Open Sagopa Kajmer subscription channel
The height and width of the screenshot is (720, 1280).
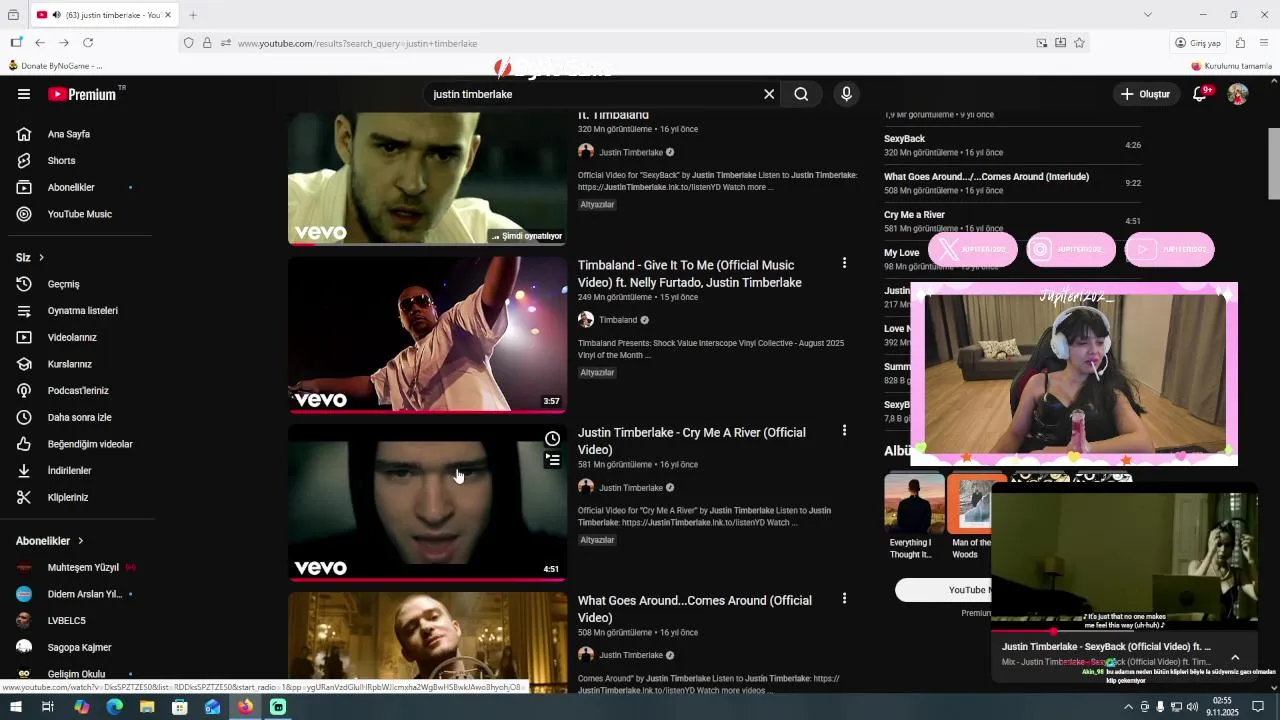[76, 647]
